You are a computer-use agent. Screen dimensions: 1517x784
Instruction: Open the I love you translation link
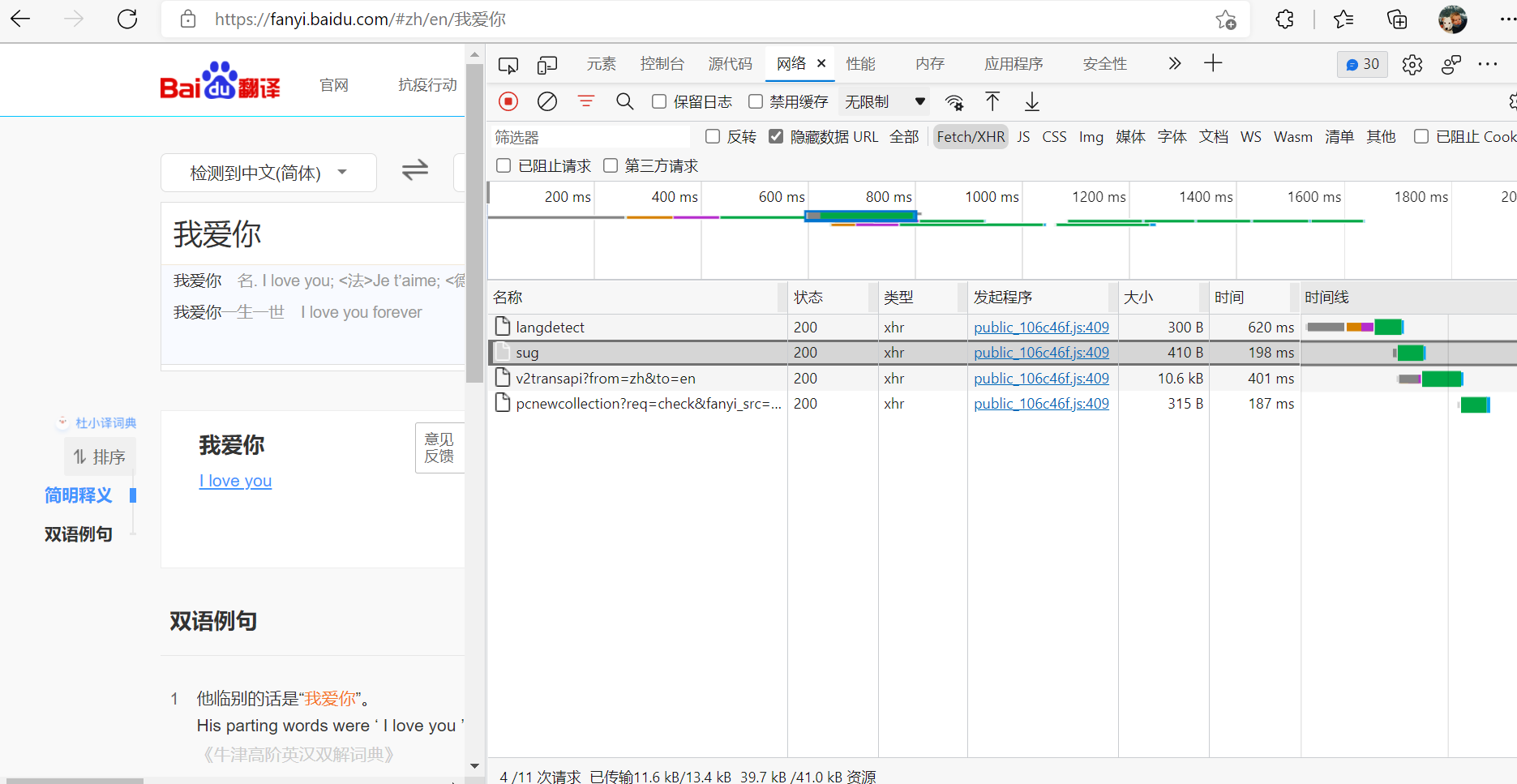[235, 481]
